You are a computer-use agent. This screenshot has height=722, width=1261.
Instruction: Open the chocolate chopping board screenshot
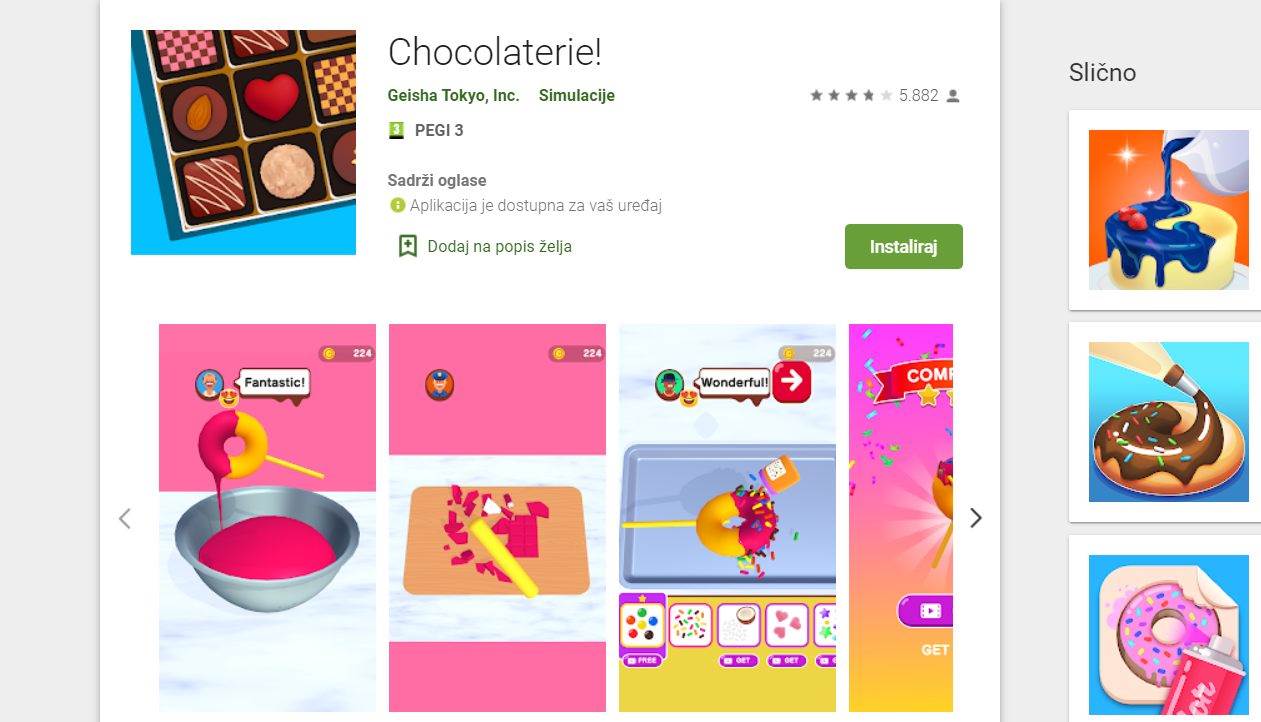pyautogui.click(x=497, y=518)
